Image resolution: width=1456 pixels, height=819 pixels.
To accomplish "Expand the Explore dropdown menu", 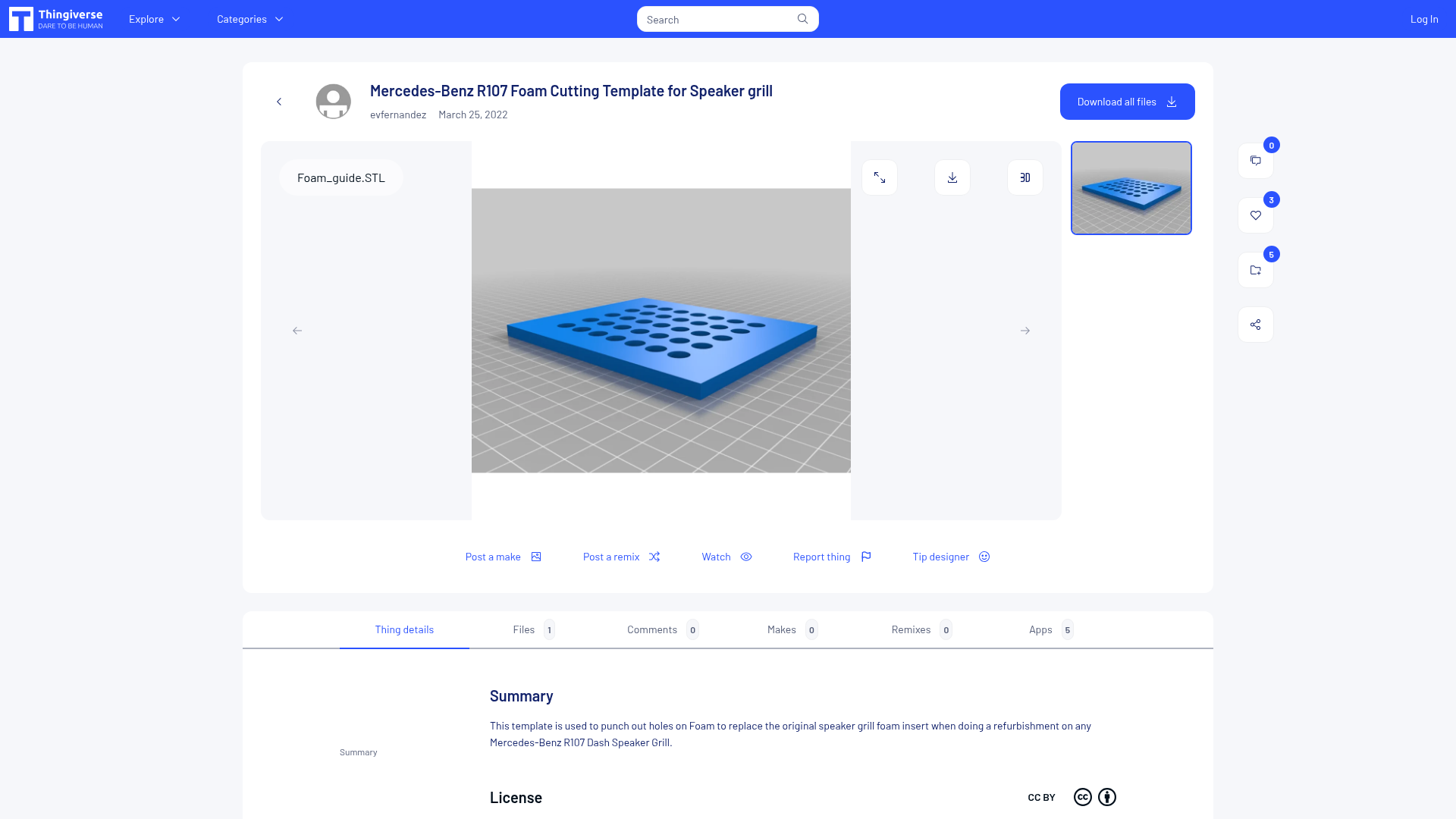I will tap(155, 19).
